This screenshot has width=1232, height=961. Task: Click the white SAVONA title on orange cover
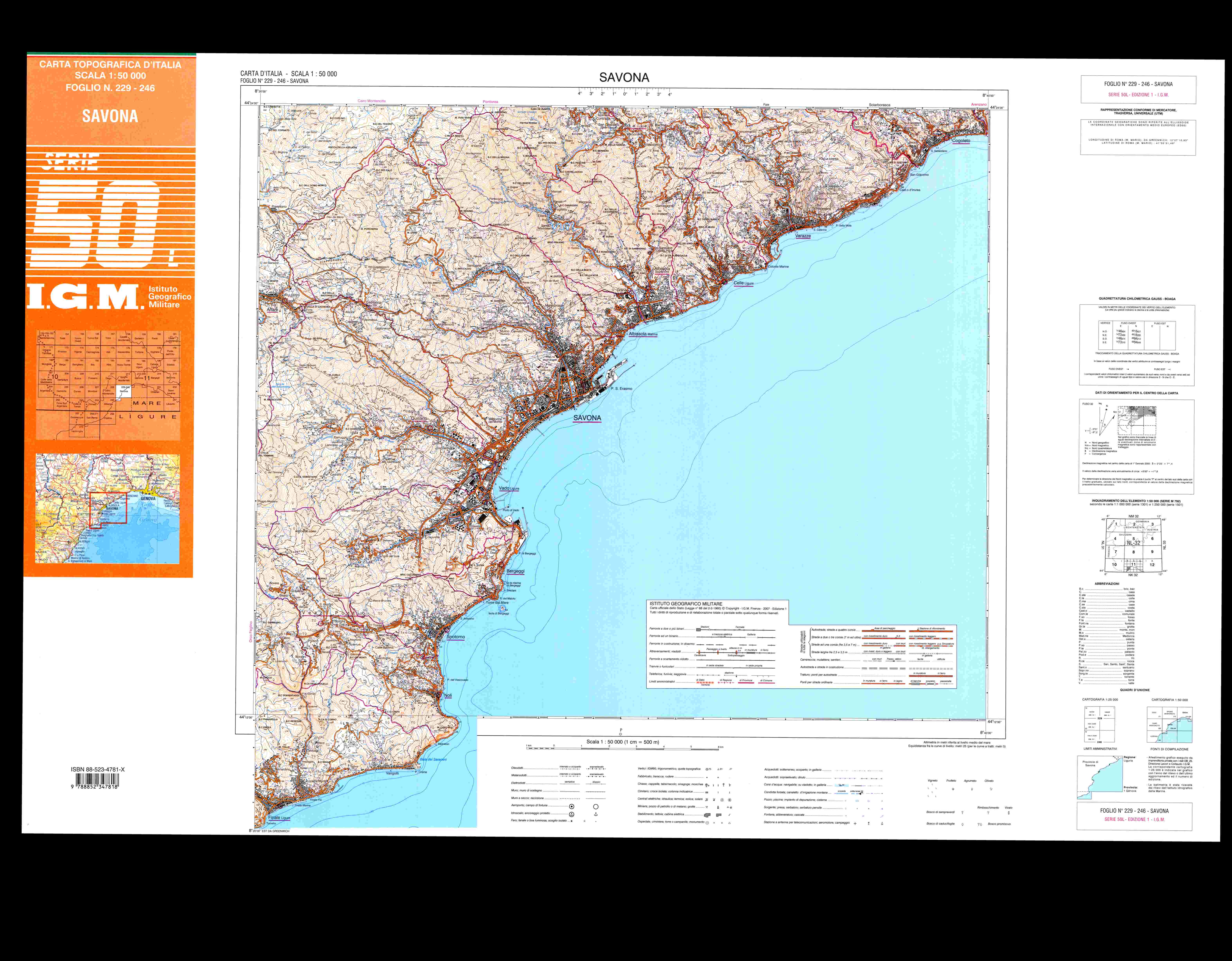110,116
